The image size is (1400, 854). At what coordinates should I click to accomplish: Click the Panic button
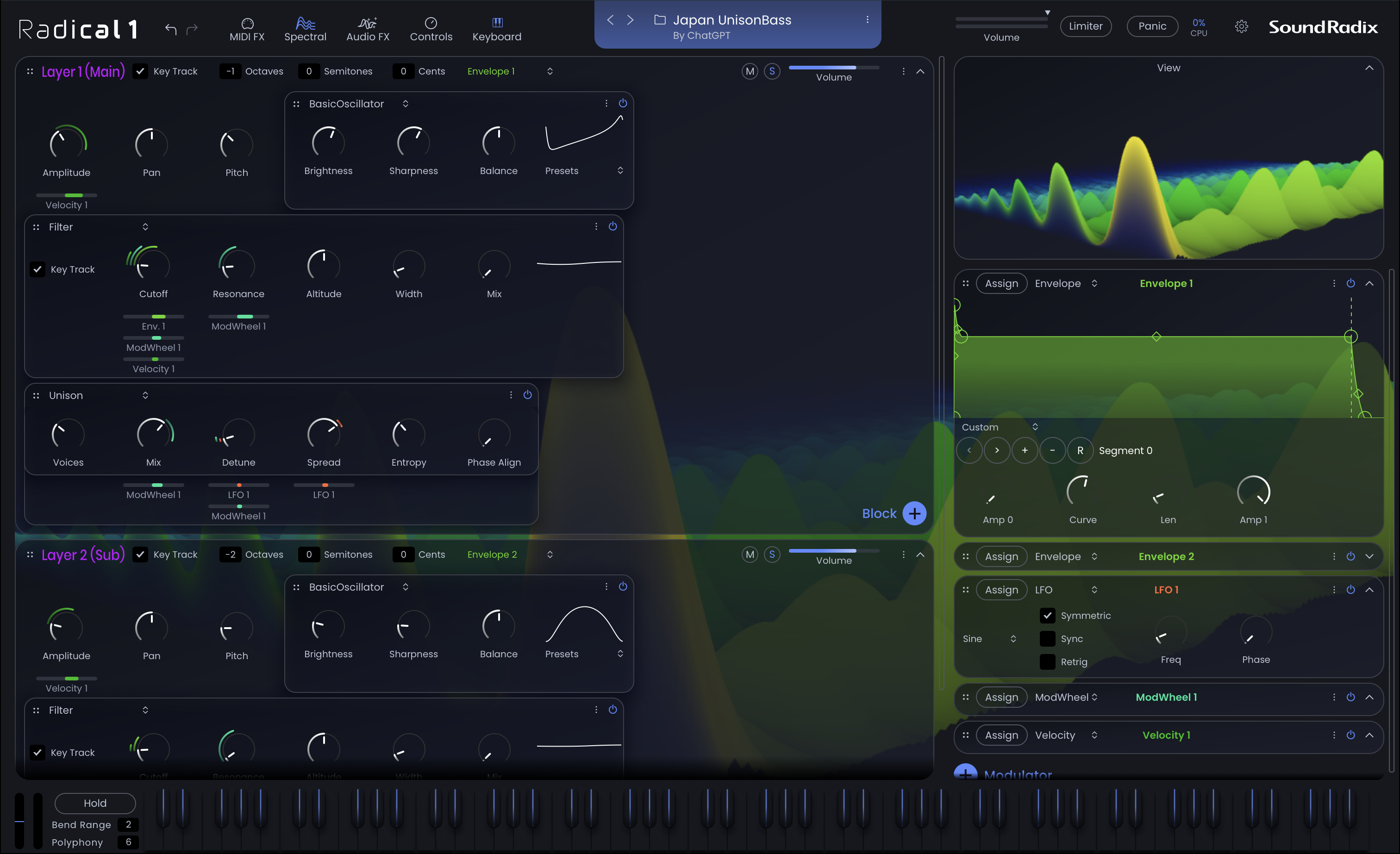pos(1152,26)
